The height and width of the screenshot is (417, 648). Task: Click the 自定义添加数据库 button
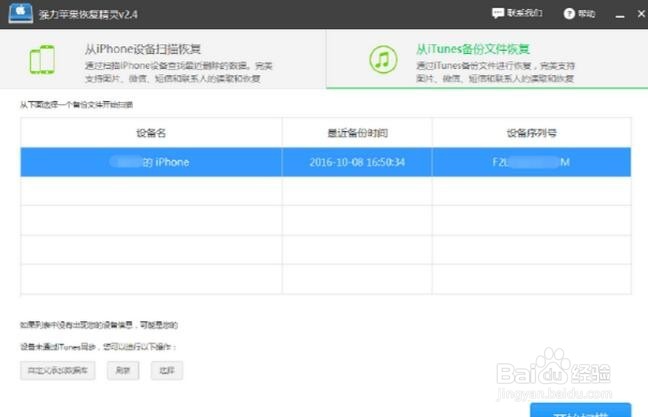(x=57, y=370)
